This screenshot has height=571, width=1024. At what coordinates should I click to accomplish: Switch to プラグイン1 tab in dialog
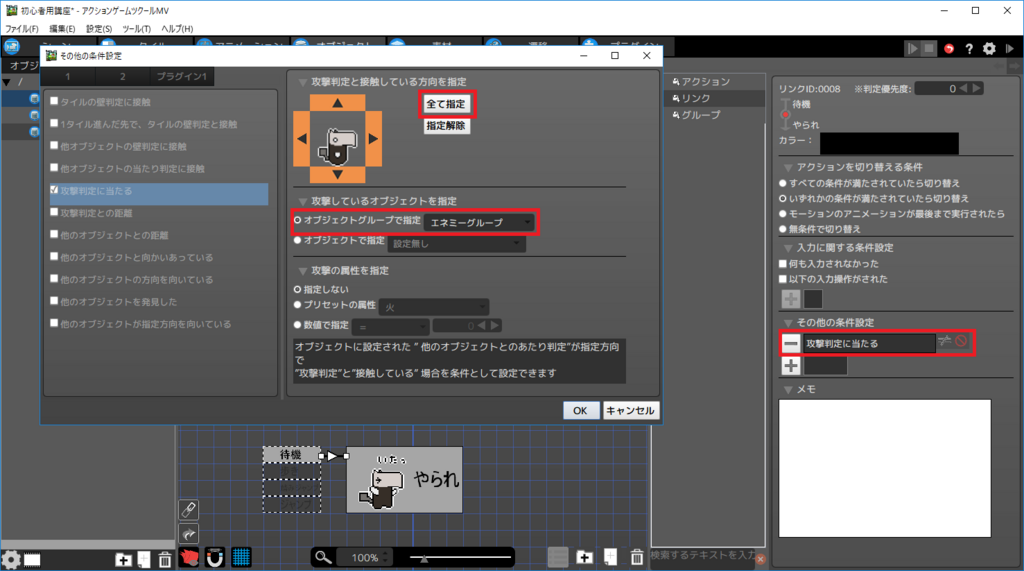pos(181,76)
